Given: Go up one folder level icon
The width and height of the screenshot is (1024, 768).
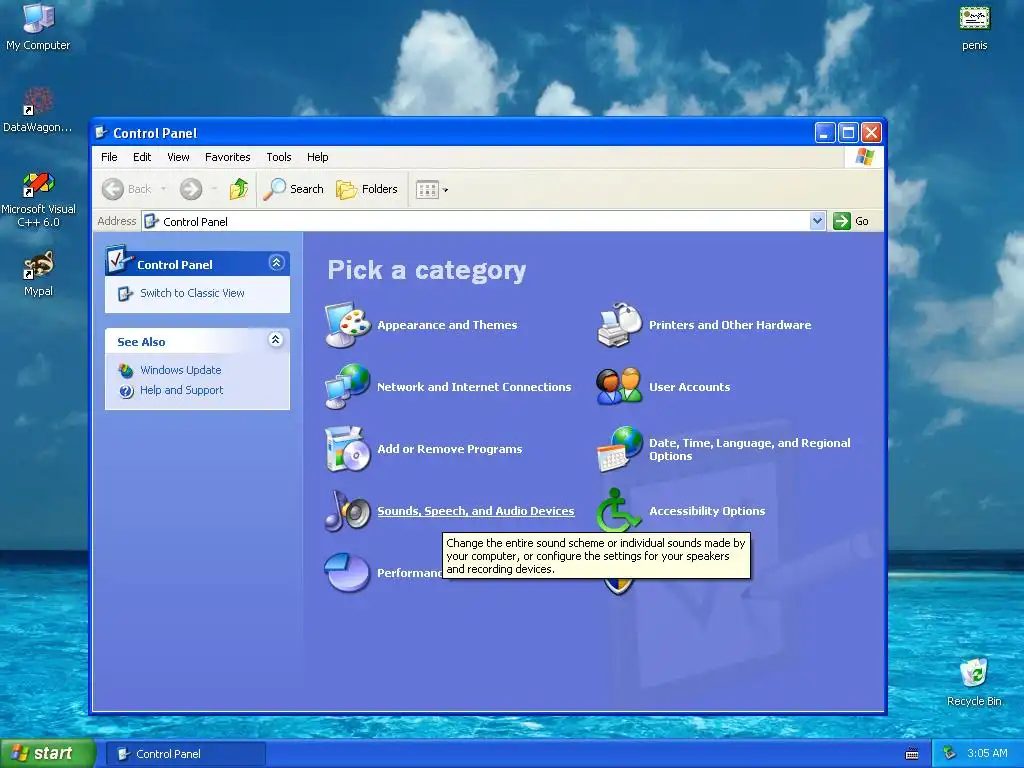Looking at the screenshot, I should click(239, 189).
